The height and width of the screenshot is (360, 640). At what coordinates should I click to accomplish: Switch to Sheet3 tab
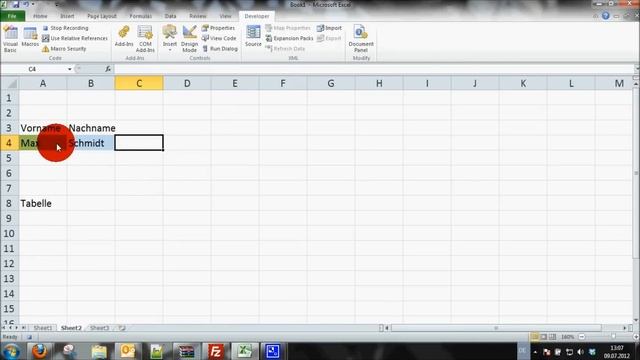click(x=99, y=328)
